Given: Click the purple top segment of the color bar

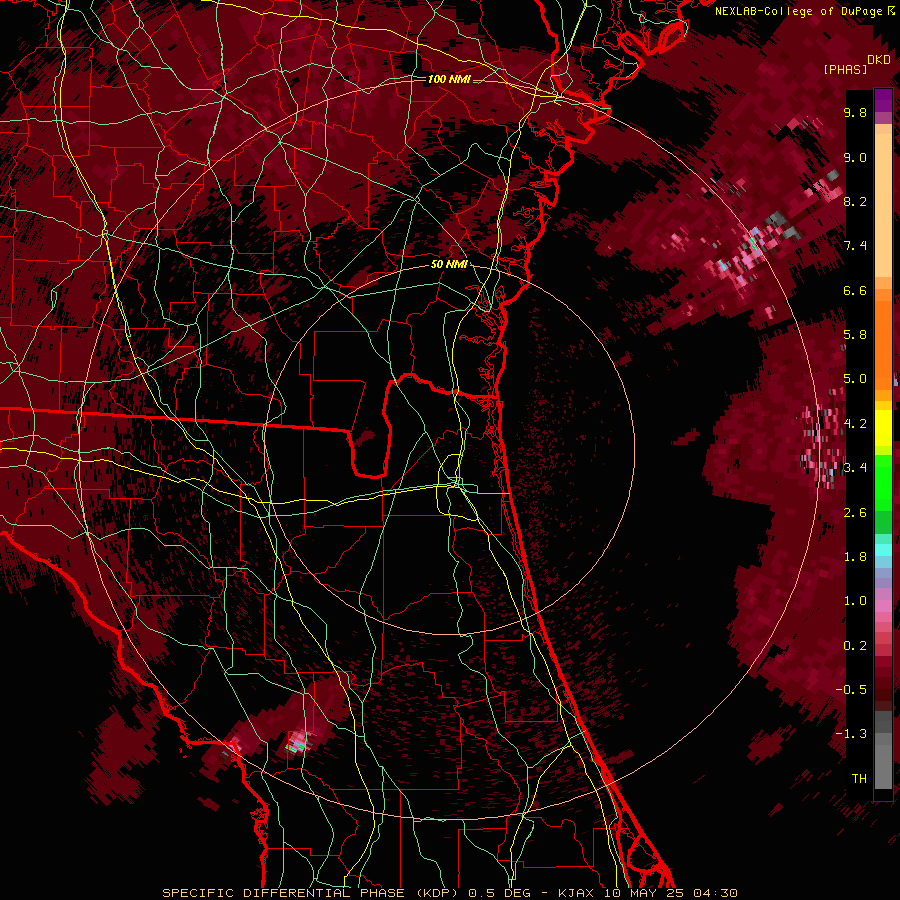Looking at the screenshot, I should pos(883,100).
